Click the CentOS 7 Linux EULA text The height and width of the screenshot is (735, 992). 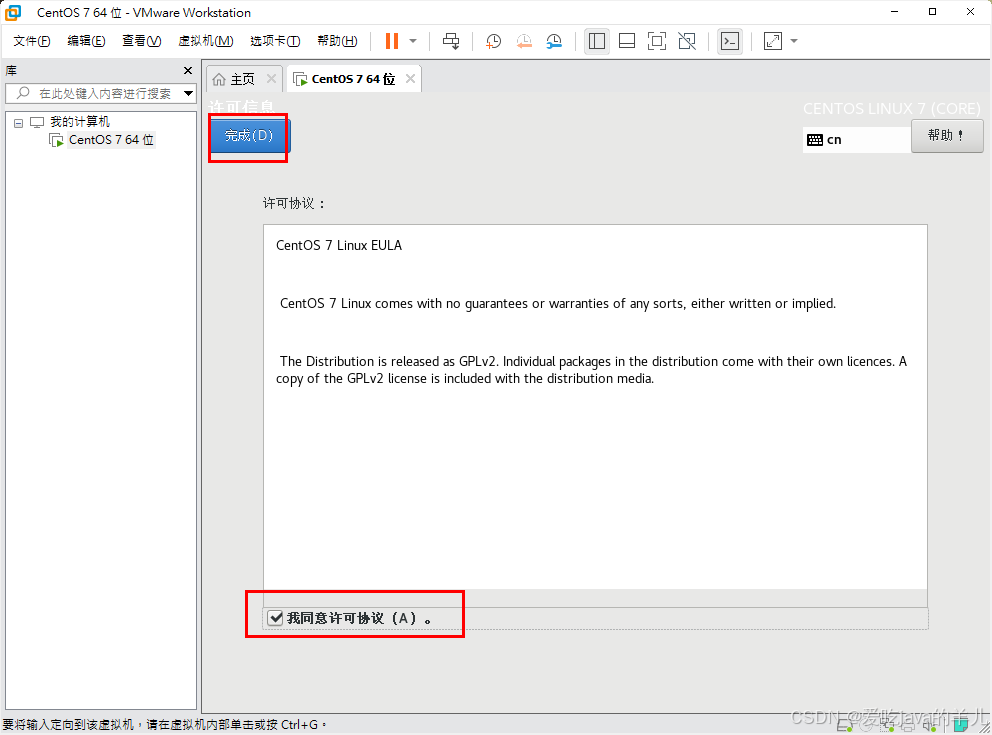339,245
